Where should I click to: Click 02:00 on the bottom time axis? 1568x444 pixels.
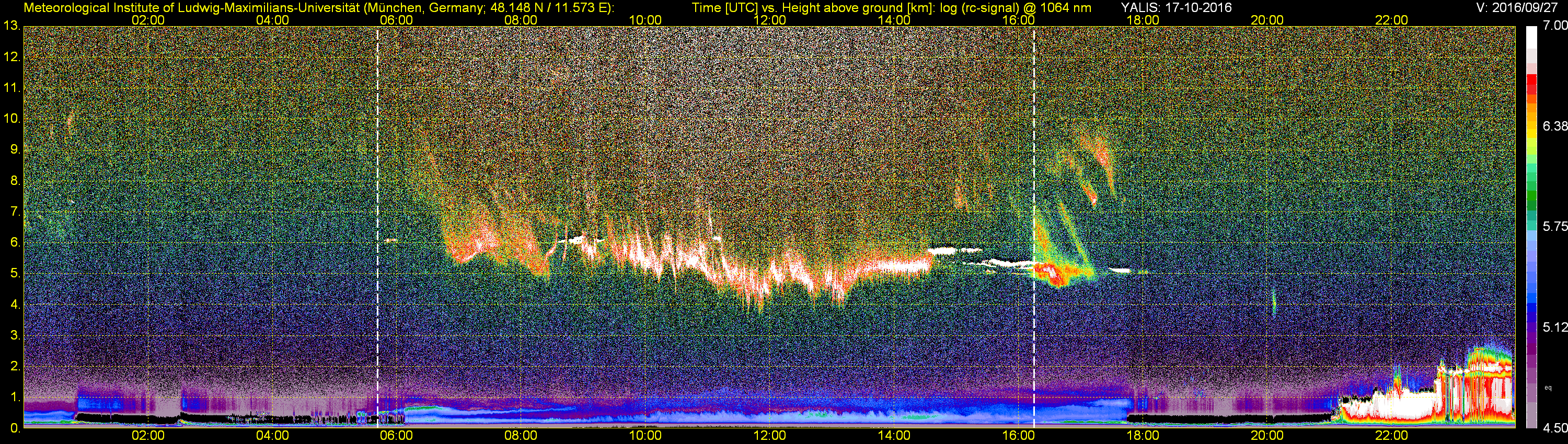click(148, 436)
